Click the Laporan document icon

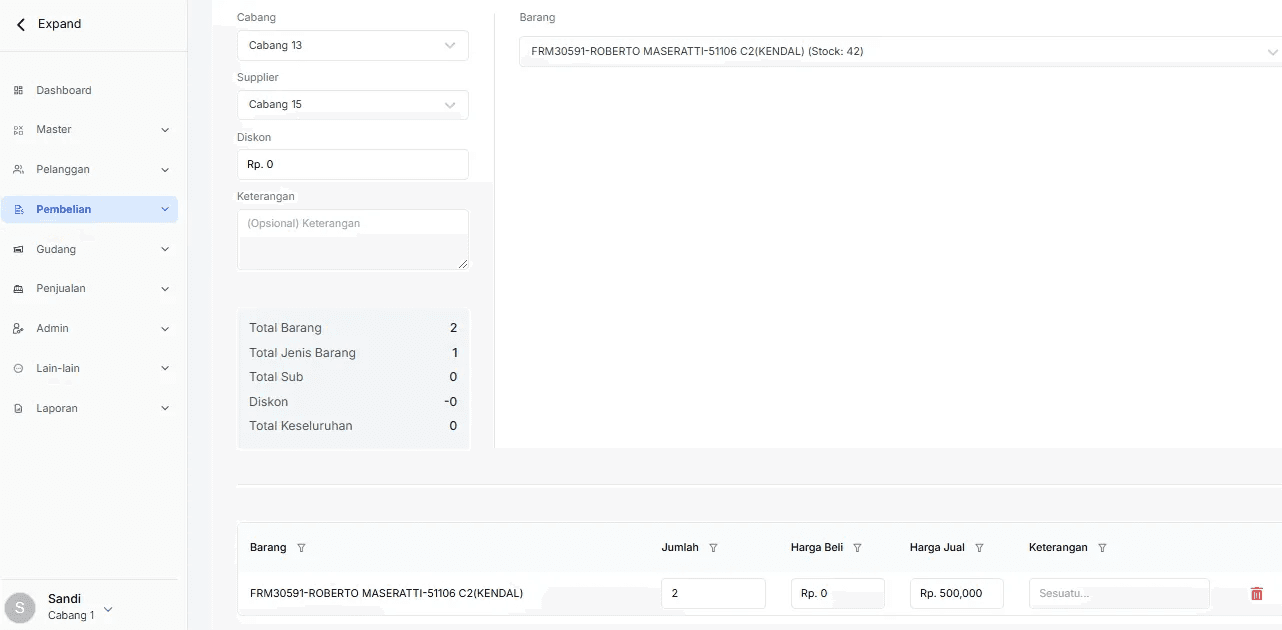click(x=18, y=408)
